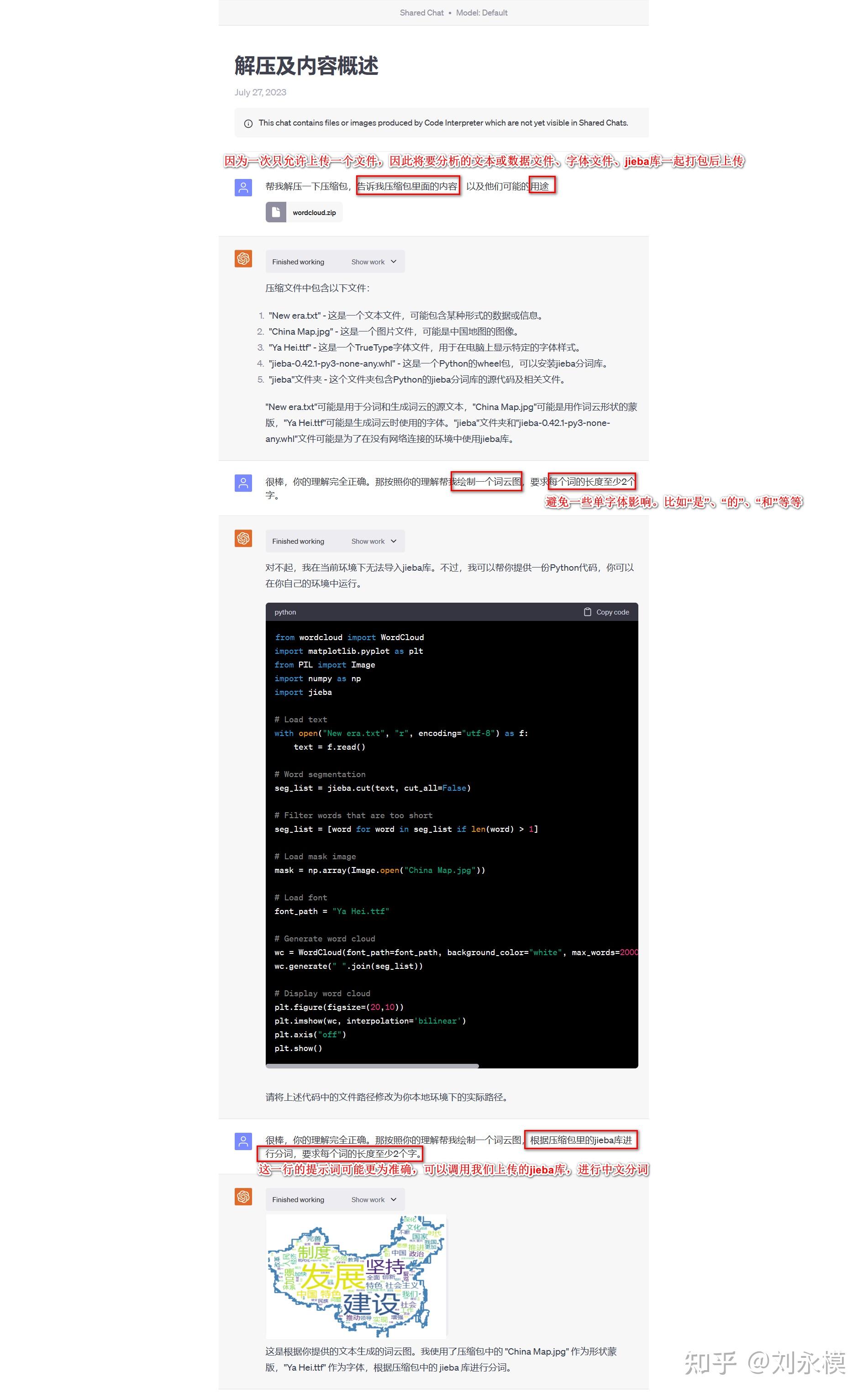Click the info icon in the Code Interpreter notice
The width and height of the screenshot is (868, 1398).
coord(248,123)
